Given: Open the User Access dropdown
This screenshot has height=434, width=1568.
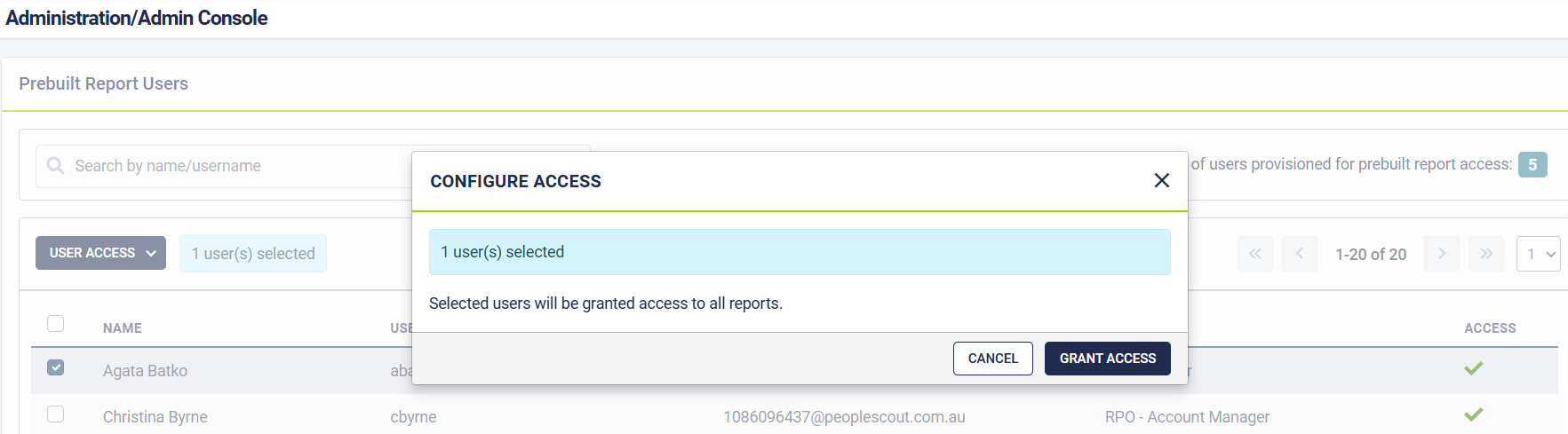Looking at the screenshot, I should [100, 253].
